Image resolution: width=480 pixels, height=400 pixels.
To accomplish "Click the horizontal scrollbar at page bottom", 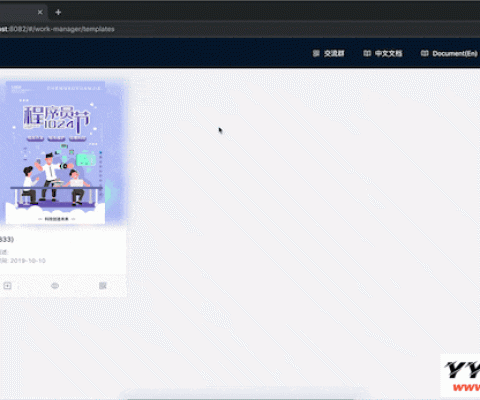I will (240, 398).
